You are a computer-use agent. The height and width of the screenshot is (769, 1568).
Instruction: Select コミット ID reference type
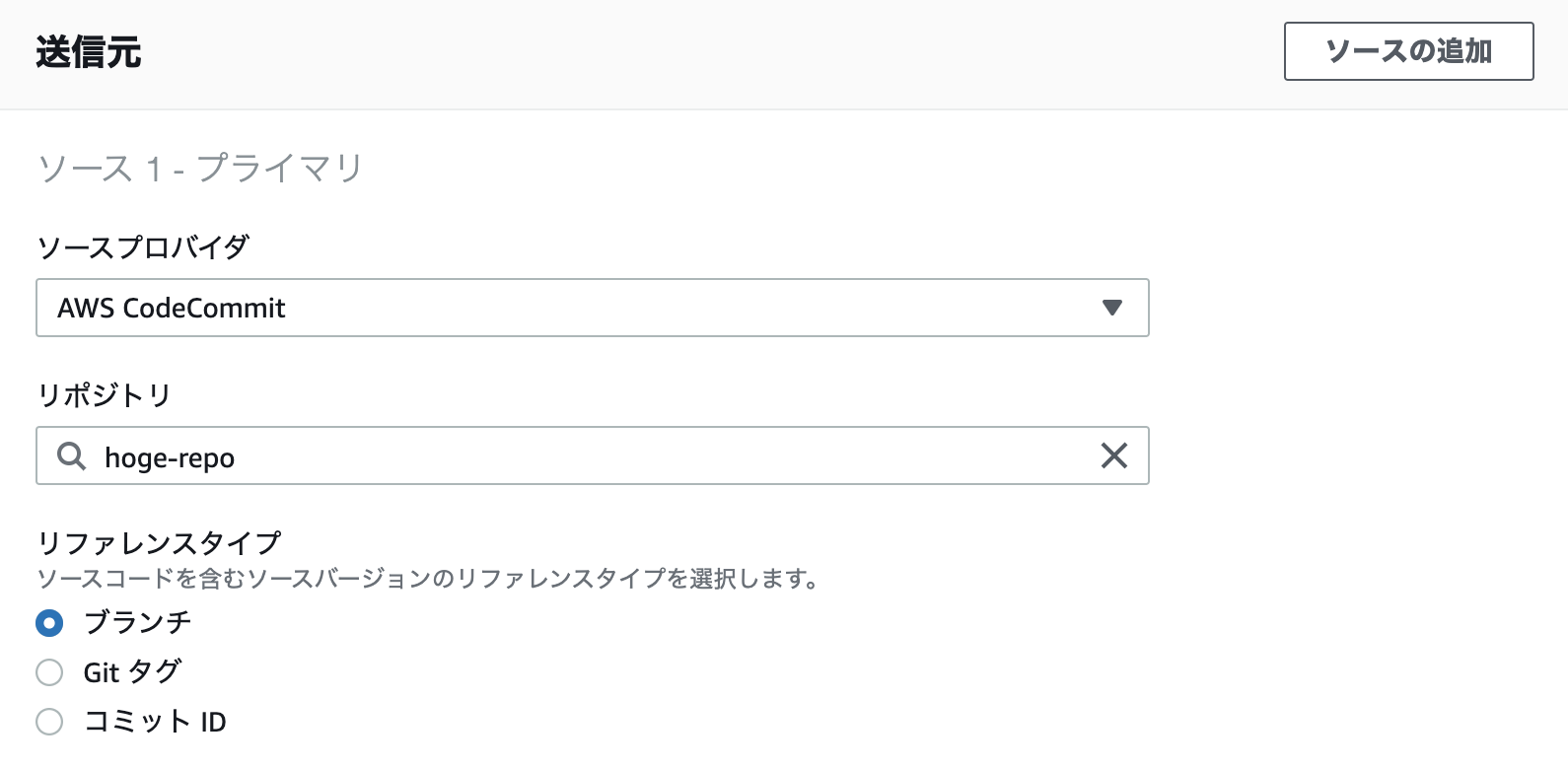pos(48,722)
